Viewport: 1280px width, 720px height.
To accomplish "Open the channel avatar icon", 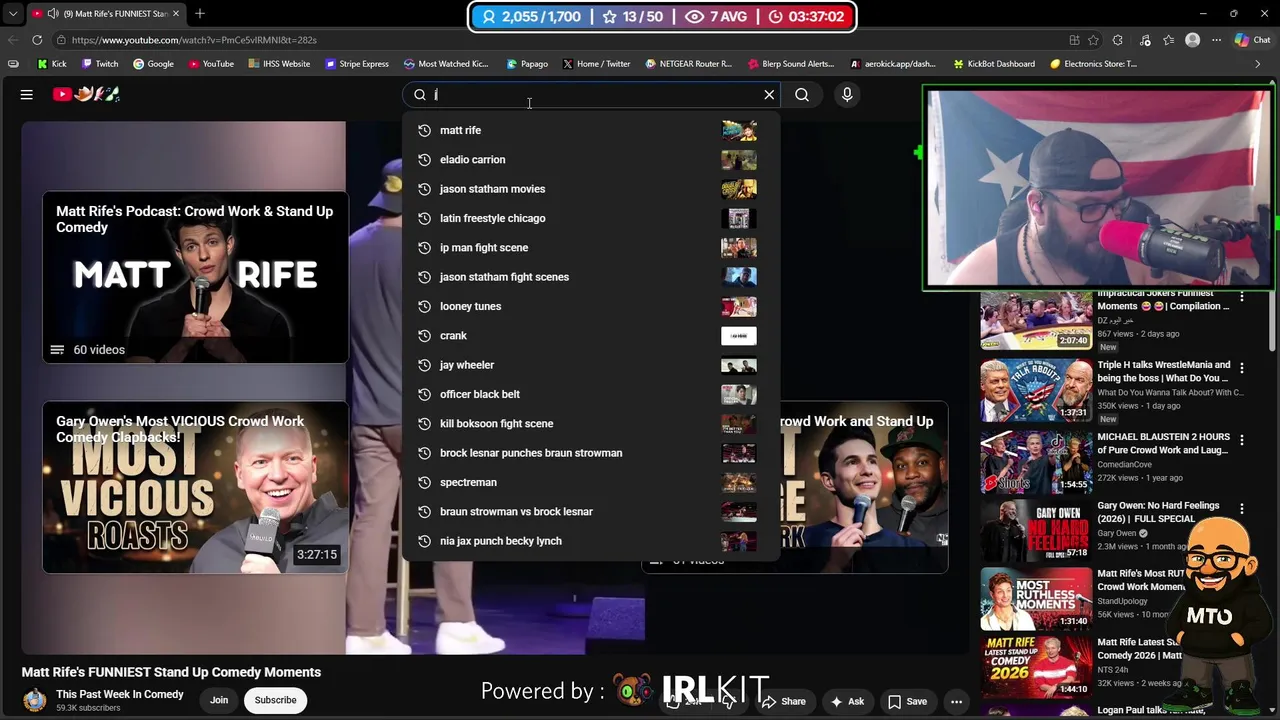I will click(35, 700).
